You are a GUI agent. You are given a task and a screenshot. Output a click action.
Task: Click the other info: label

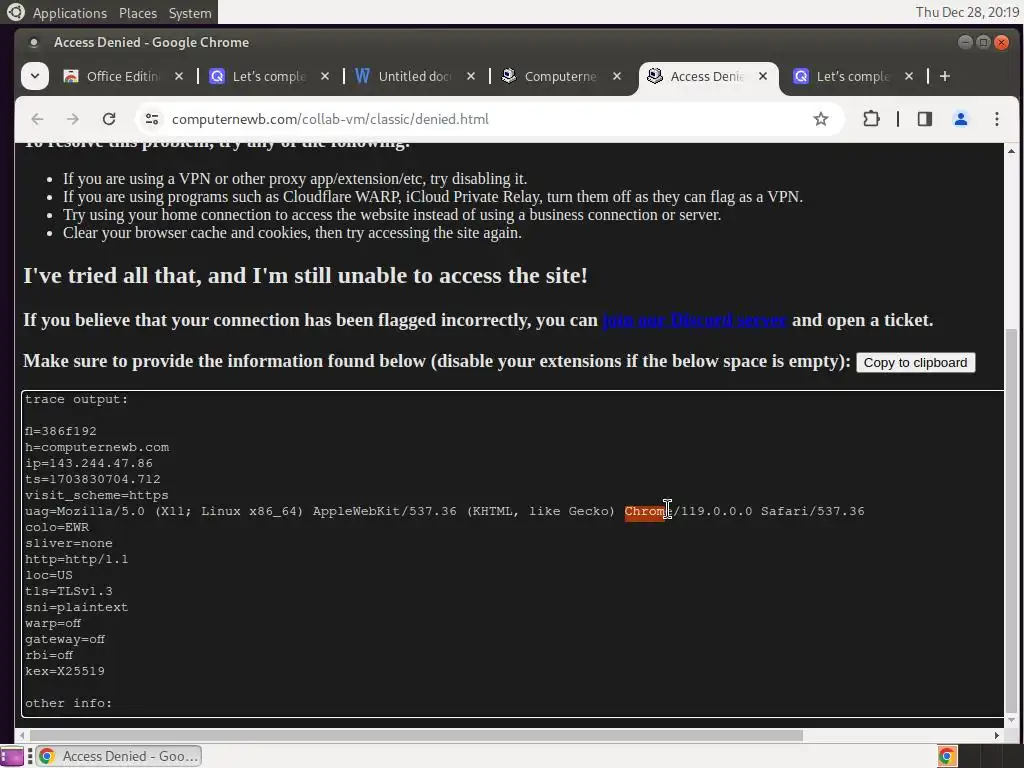[69, 703]
